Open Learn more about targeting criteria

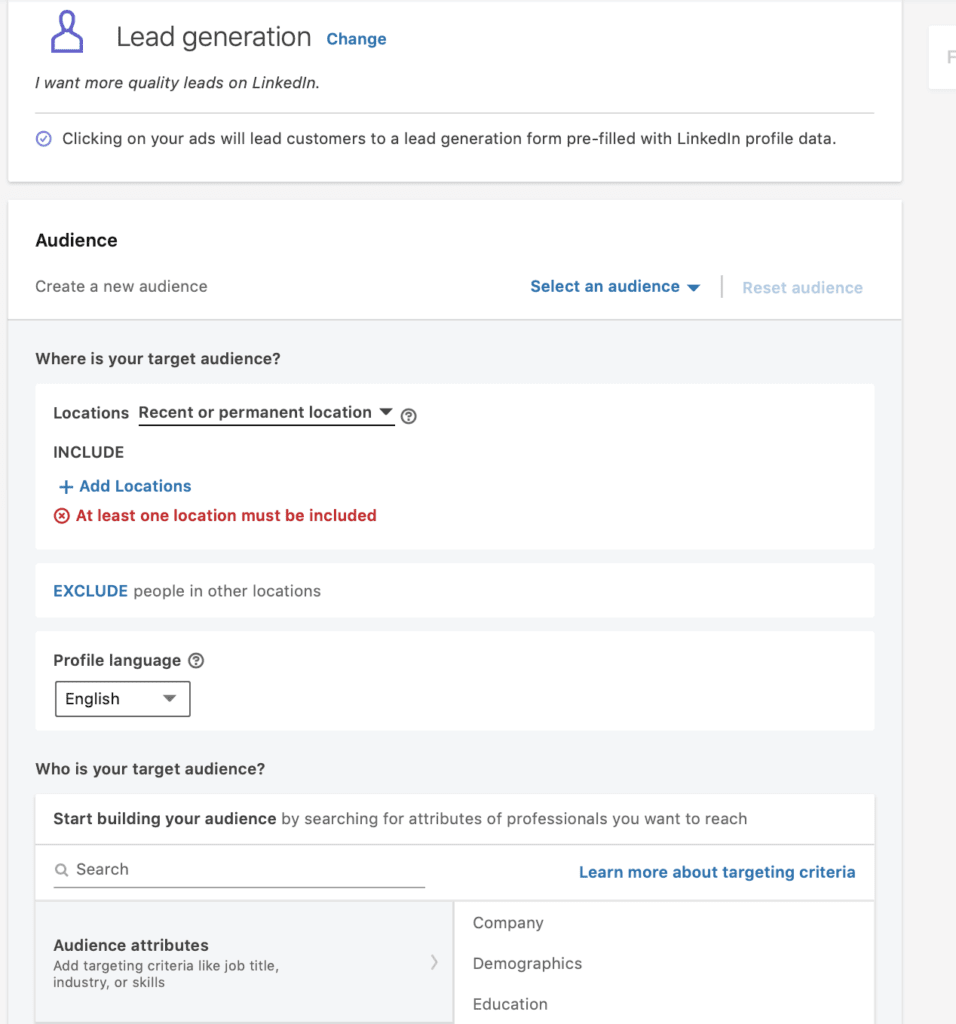717,872
